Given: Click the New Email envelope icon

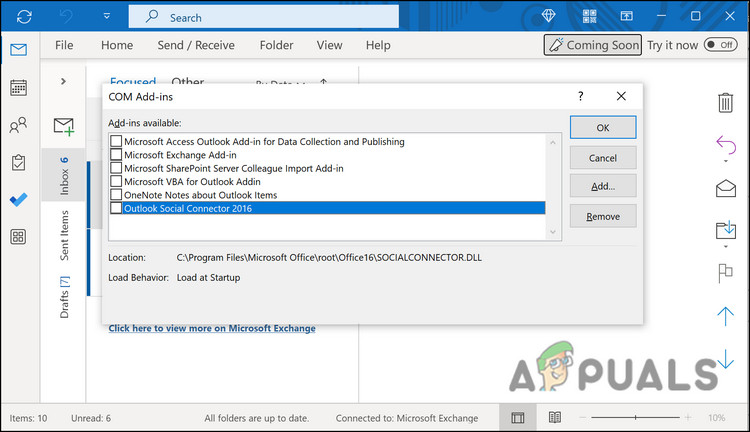Looking at the screenshot, I should coord(64,127).
